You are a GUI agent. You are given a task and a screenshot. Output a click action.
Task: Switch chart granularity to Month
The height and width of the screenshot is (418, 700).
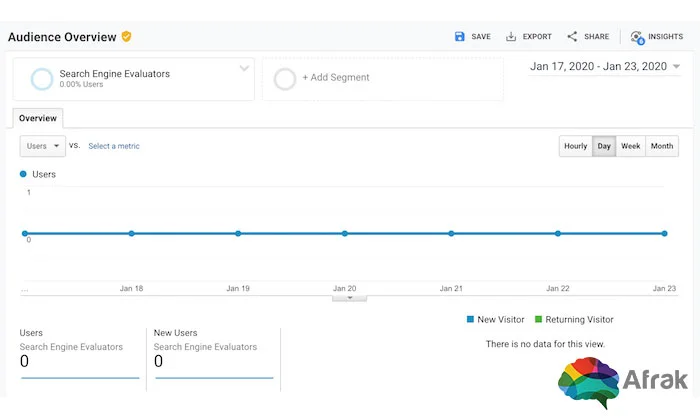[x=662, y=146]
